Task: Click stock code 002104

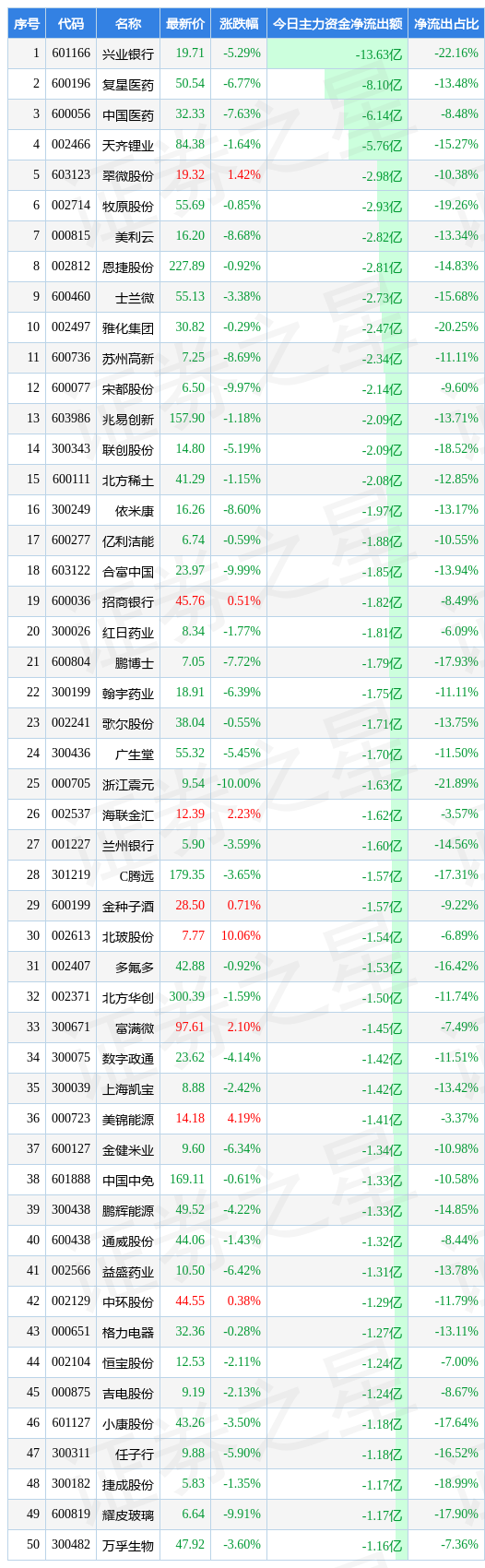Action: (71, 1362)
